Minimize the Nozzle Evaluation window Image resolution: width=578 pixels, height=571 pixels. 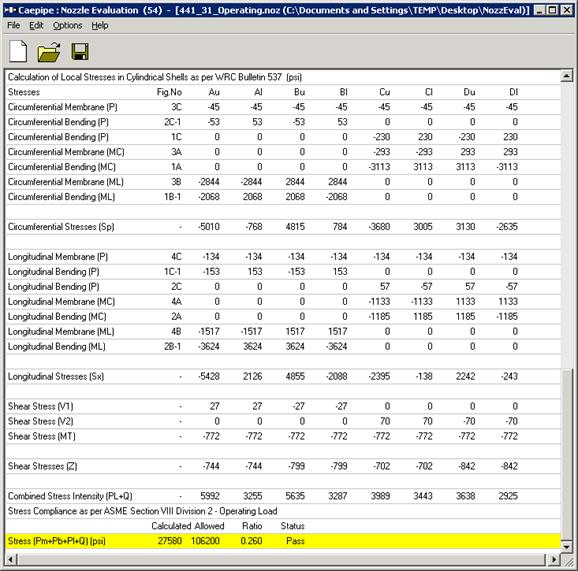click(x=540, y=10)
